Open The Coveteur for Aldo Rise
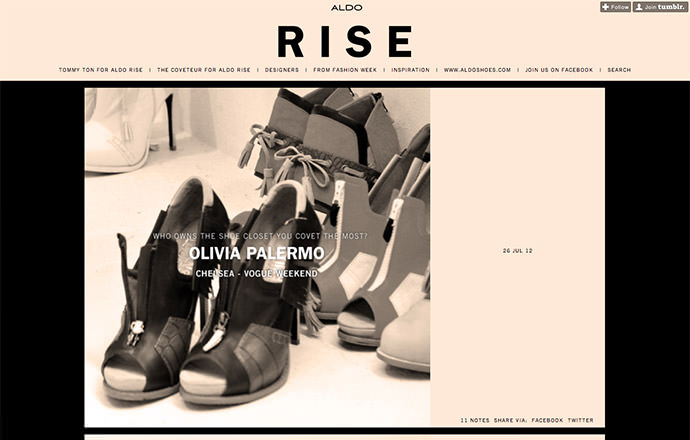 click(x=204, y=70)
